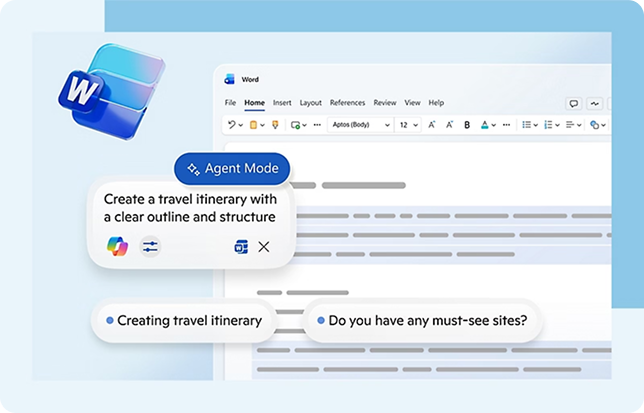Click the Decrease Font Size icon
644x413 pixels.
coord(449,124)
